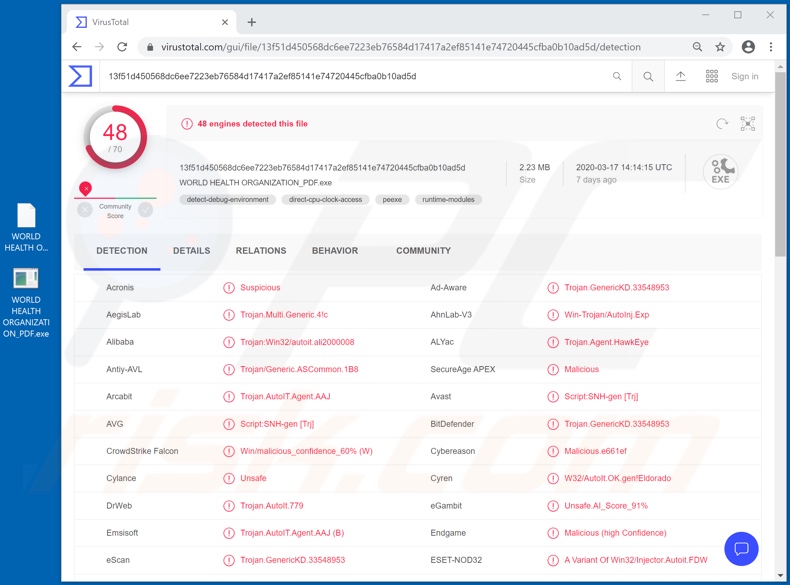The width and height of the screenshot is (790, 585).
Task: Reload the page in Chrome
Action: pyautogui.click(x=122, y=47)
